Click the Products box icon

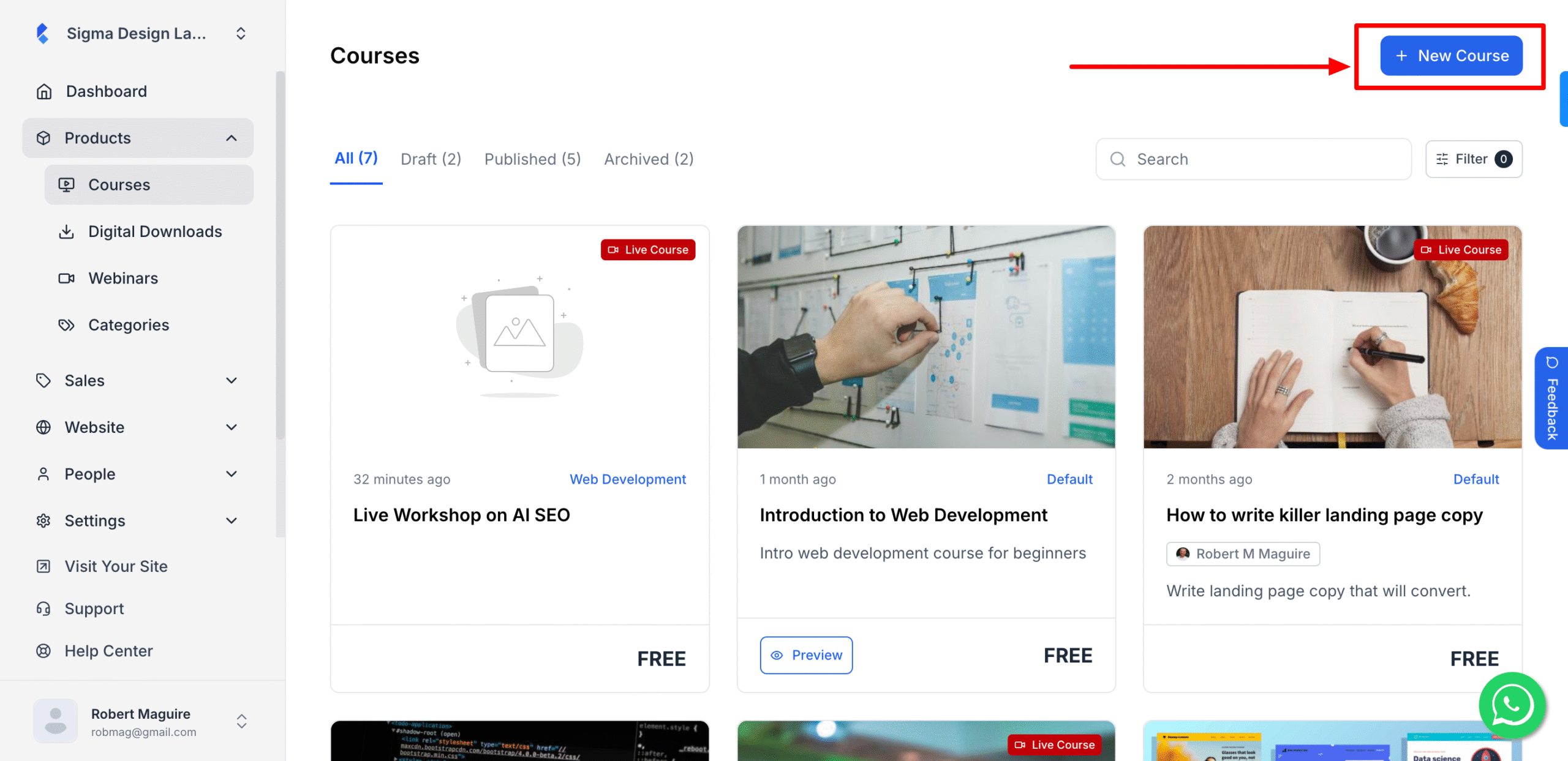(x=43, y=138)
